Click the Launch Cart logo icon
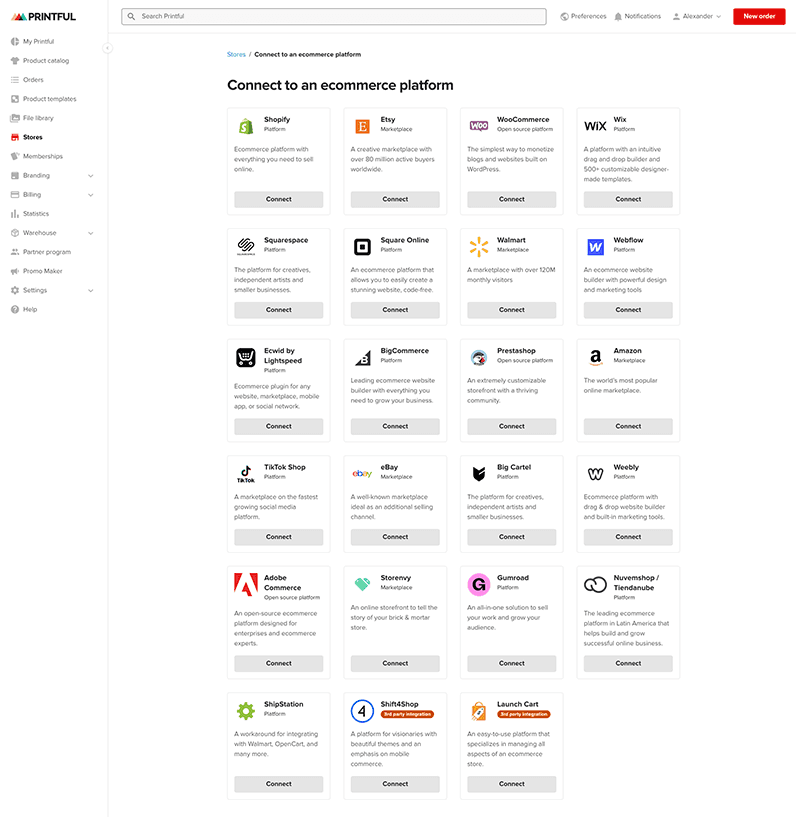Viewport: 796px width, 817px height. pyautogui.click(x=479, y=711)
